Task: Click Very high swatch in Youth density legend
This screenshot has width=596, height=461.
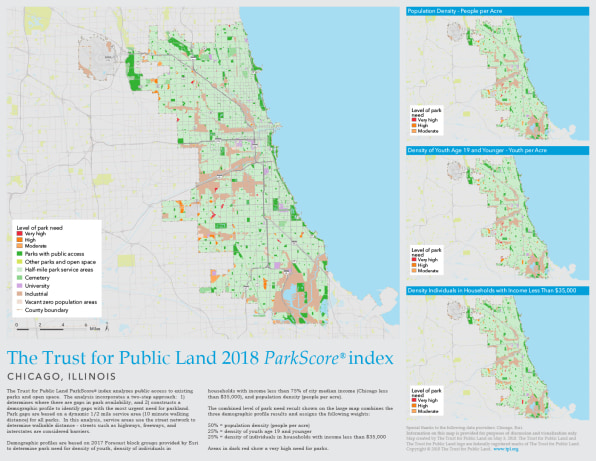Action: pyautogui.click(x=414, y=260)
